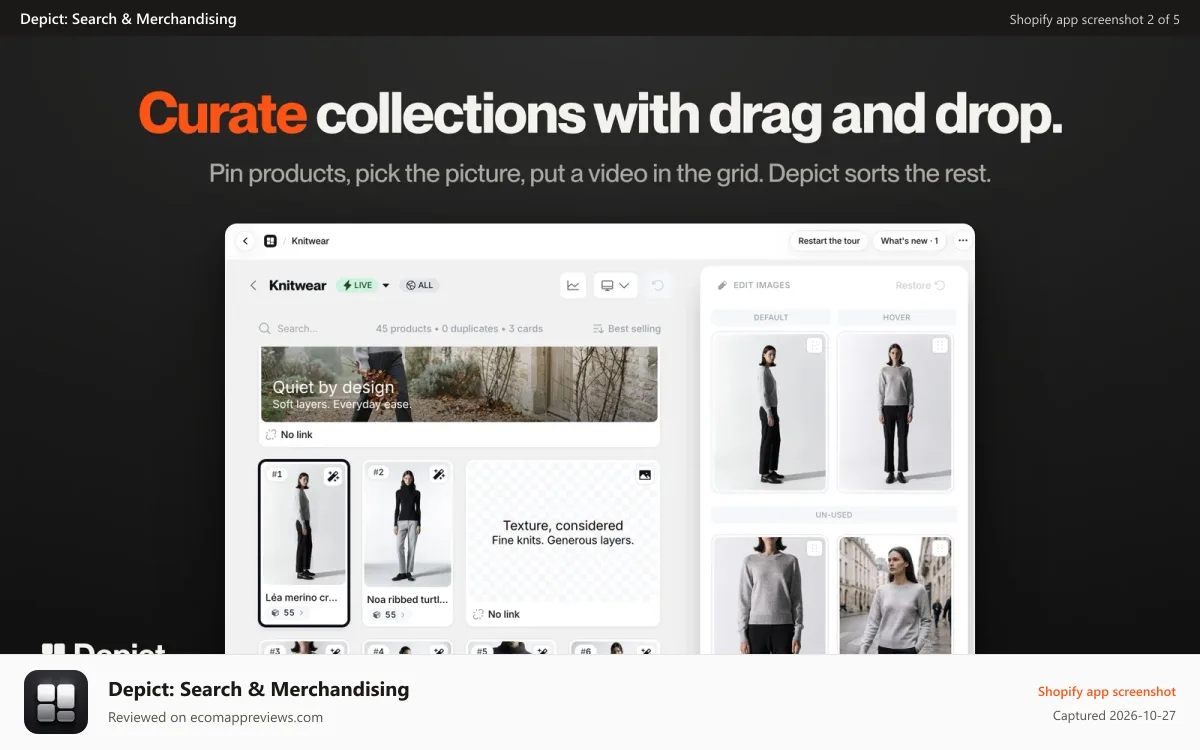Click drag handle on the hover image
Image resolution: width=1200 pixels, height=750 pixels.
click(x=940, y=345)
